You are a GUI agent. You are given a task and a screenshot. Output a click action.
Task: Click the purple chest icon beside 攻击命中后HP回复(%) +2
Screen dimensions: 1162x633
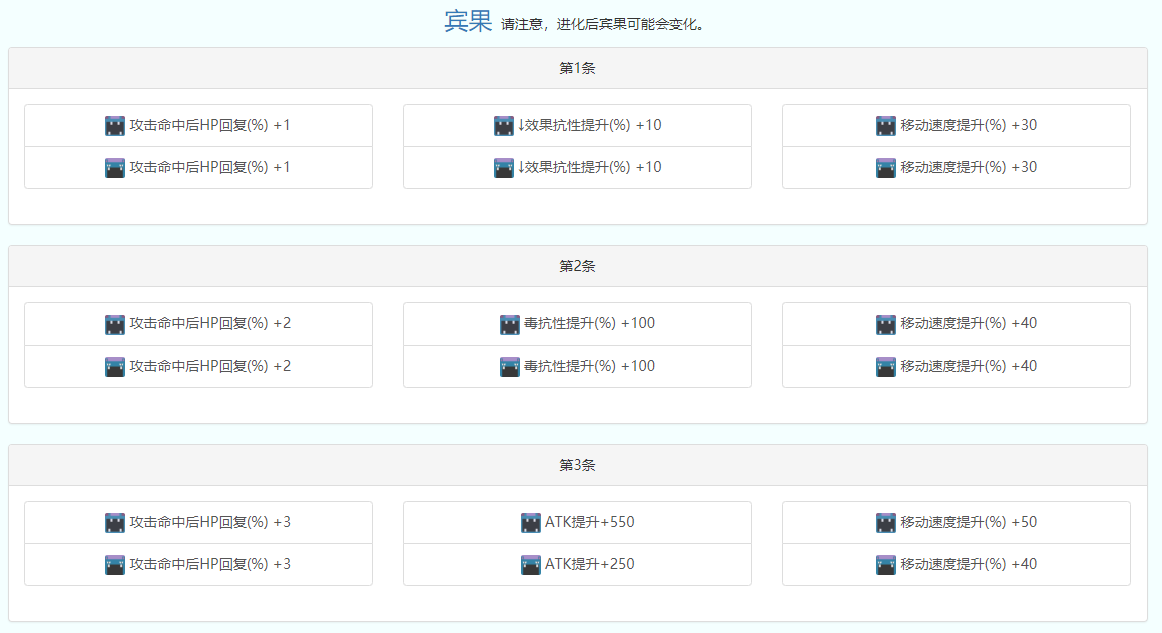(x=115, y=367)
